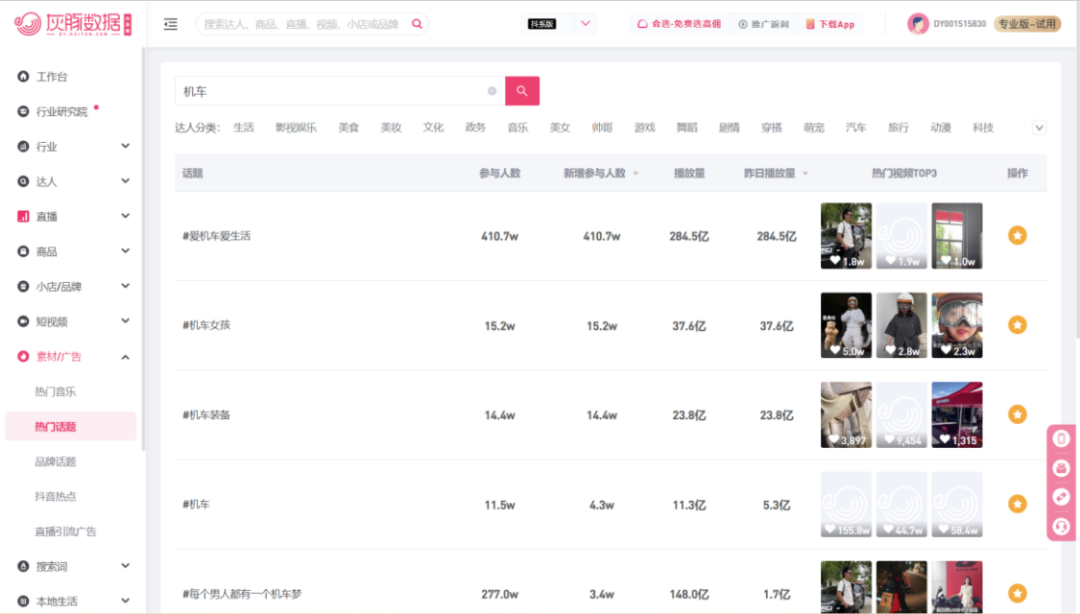
Task: Expand the 小店/品牌 sidebar menu
Action: [x=125, y=286]
